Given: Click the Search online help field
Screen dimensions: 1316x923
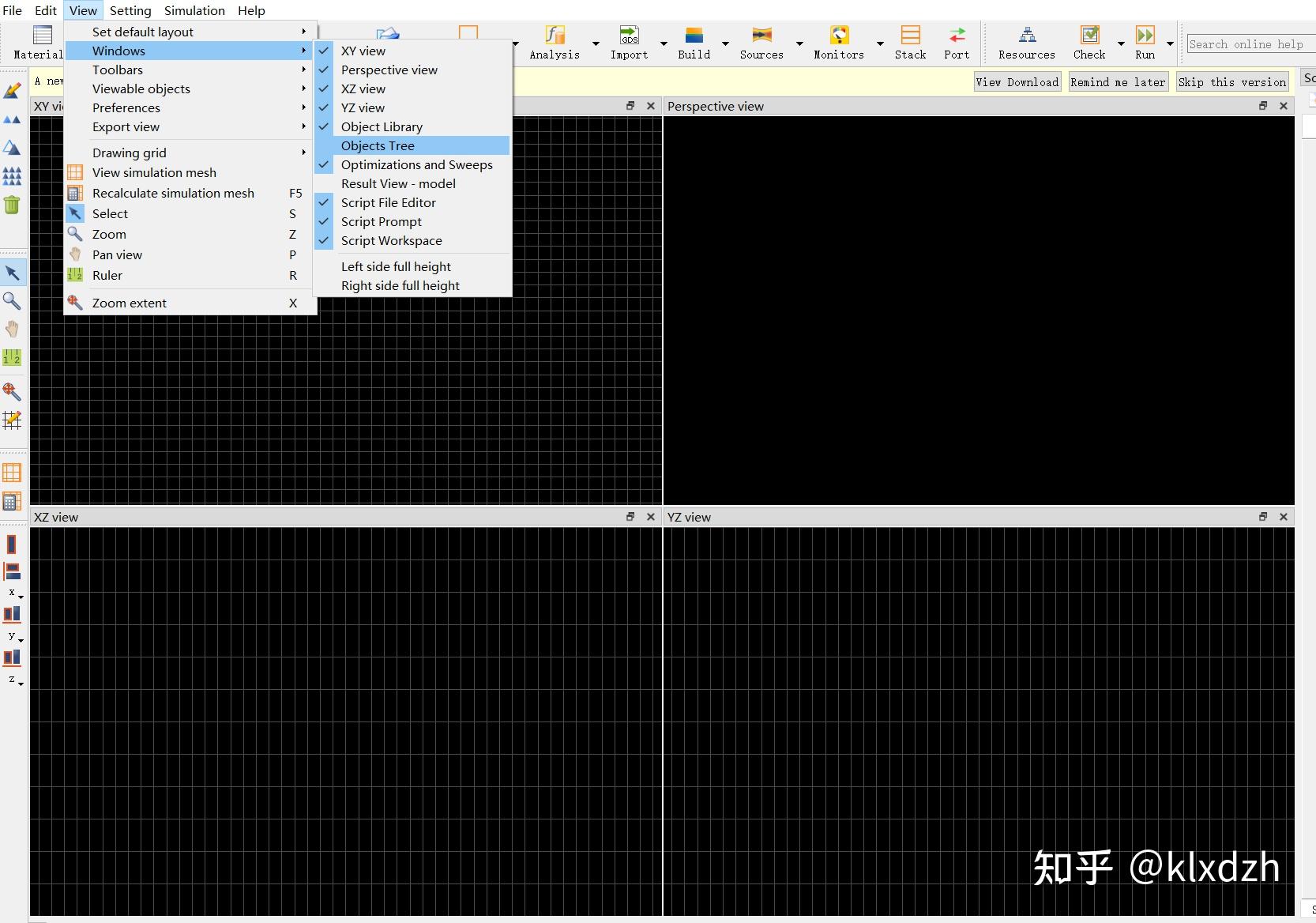Looking at the screenshot, I should click(1250, 44).
